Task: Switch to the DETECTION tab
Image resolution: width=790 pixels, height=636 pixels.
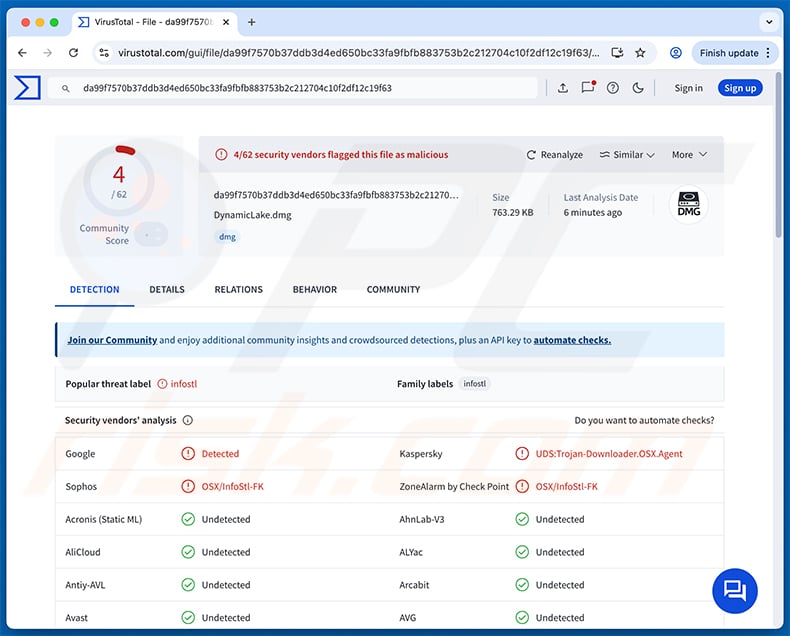Action: click(95, 290)
